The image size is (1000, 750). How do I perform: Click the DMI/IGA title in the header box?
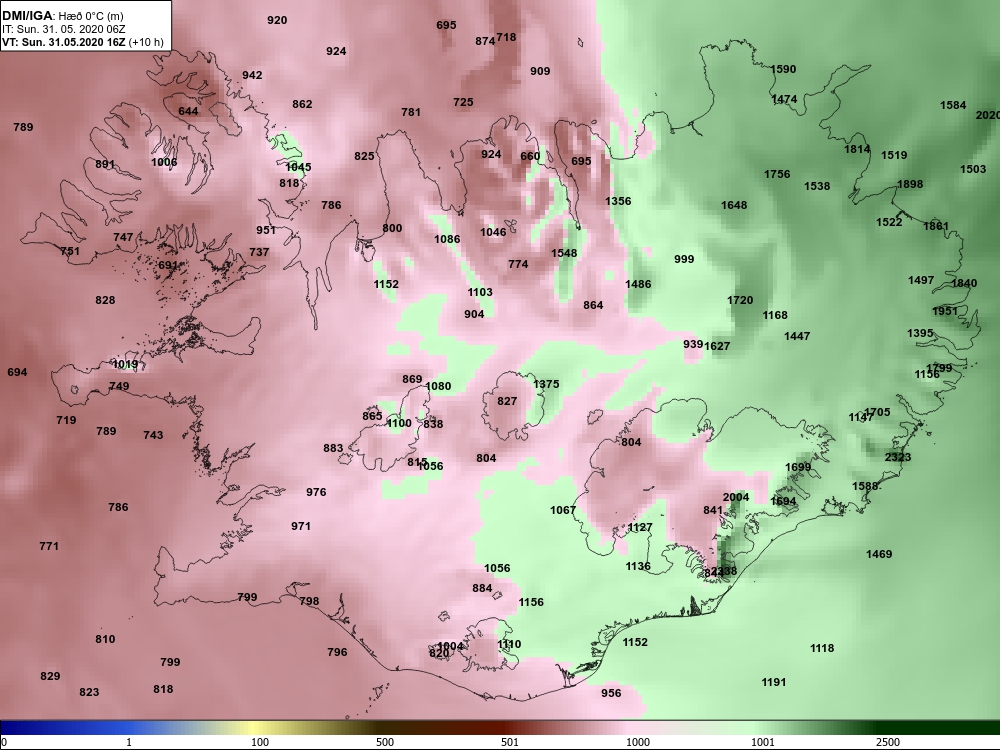click(x=25, y=15)
